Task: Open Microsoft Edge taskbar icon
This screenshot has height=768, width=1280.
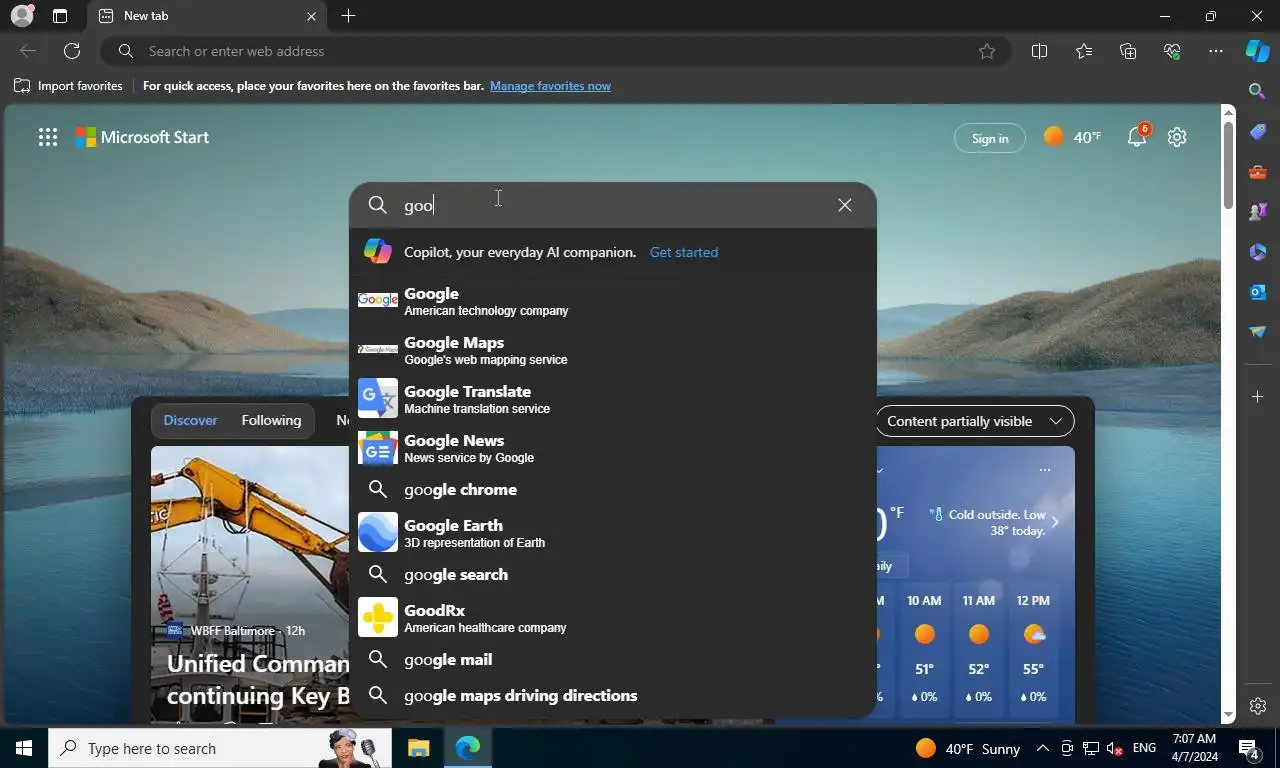Action: pyautogui.click(x=468, y=748)
